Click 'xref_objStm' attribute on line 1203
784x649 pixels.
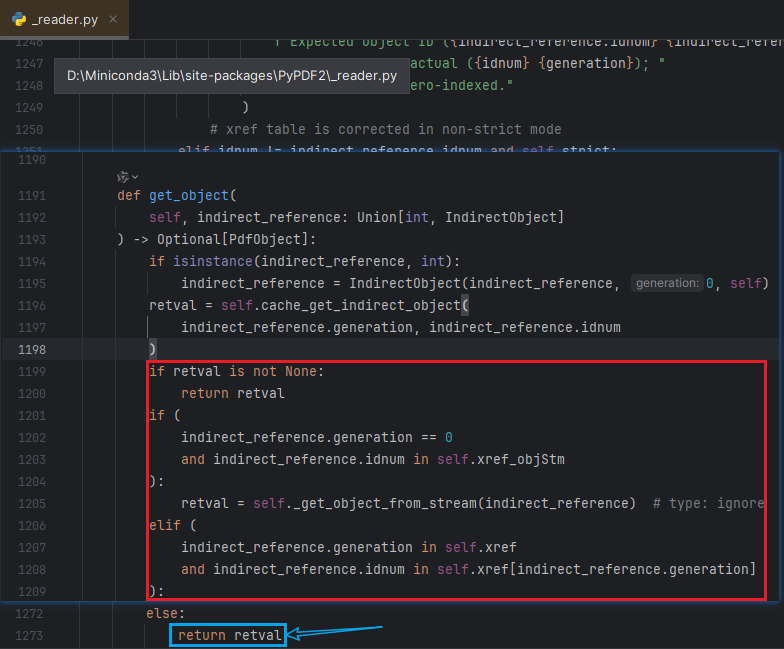tap(520, 460)
